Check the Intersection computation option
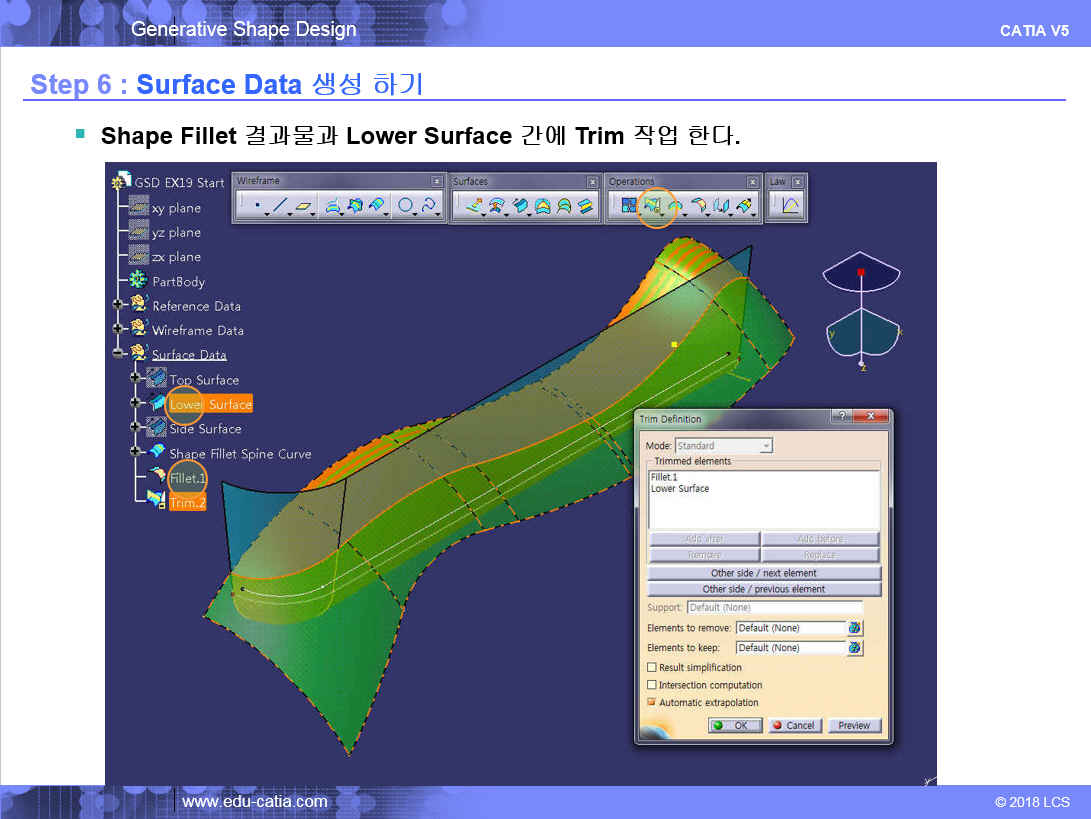The width and height of the screenshot is (1091, 819). coord(652,685)
